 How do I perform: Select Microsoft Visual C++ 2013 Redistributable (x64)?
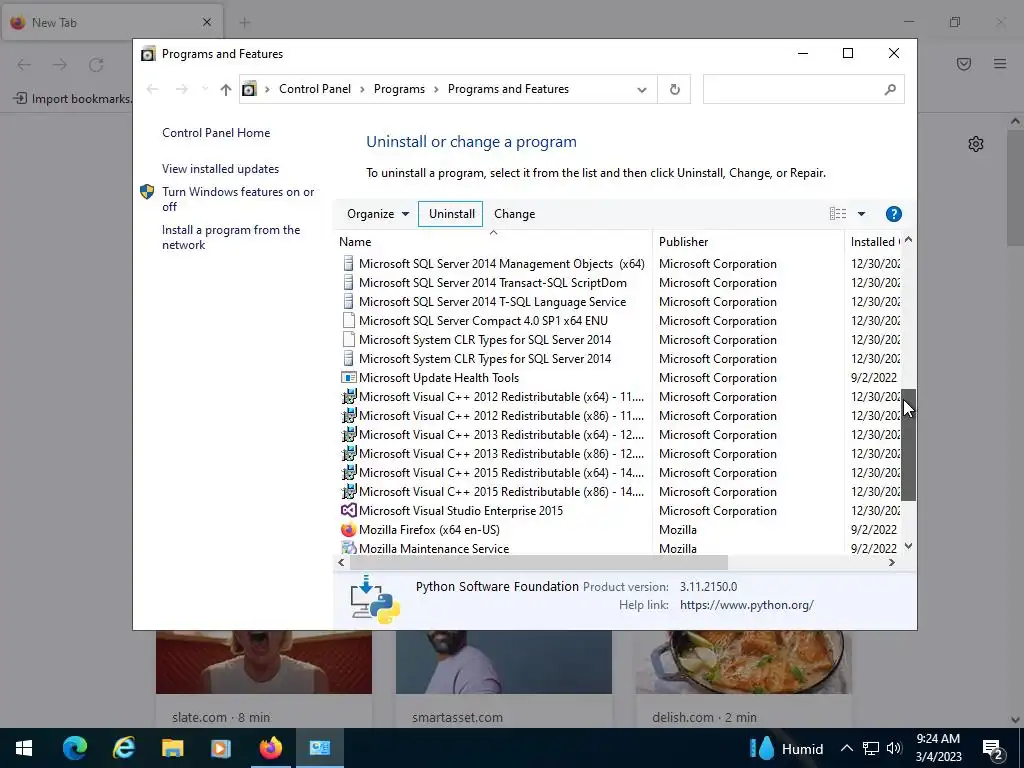[501, 435]
